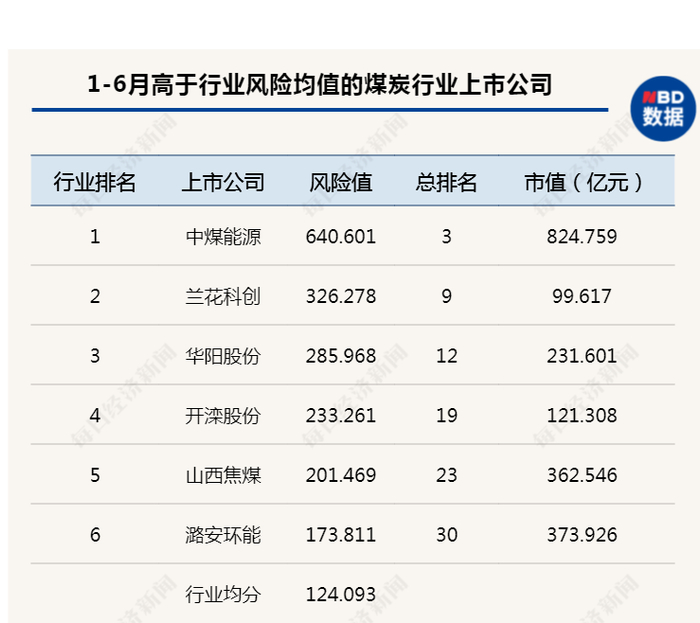This screenshot has height=623, width=700.
Task: Click the 市值（亿元） column header
Action: click(x=583, y=182)
